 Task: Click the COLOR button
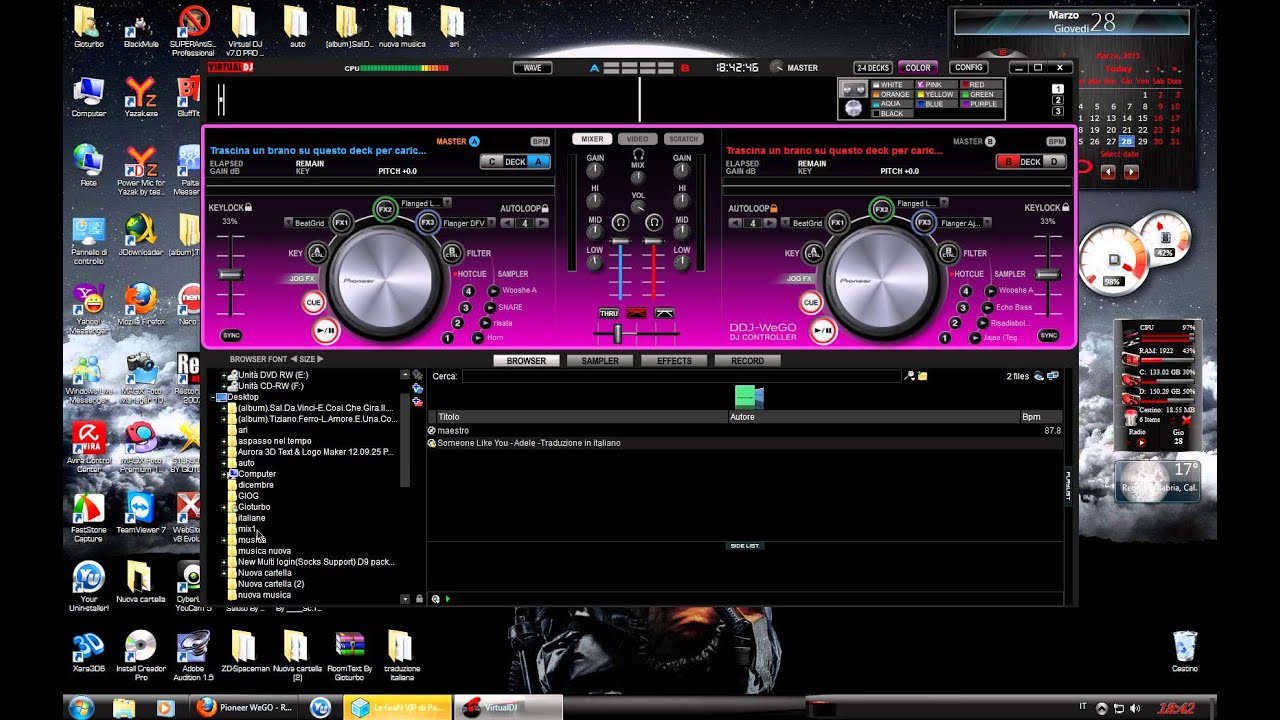coord(918,68)
